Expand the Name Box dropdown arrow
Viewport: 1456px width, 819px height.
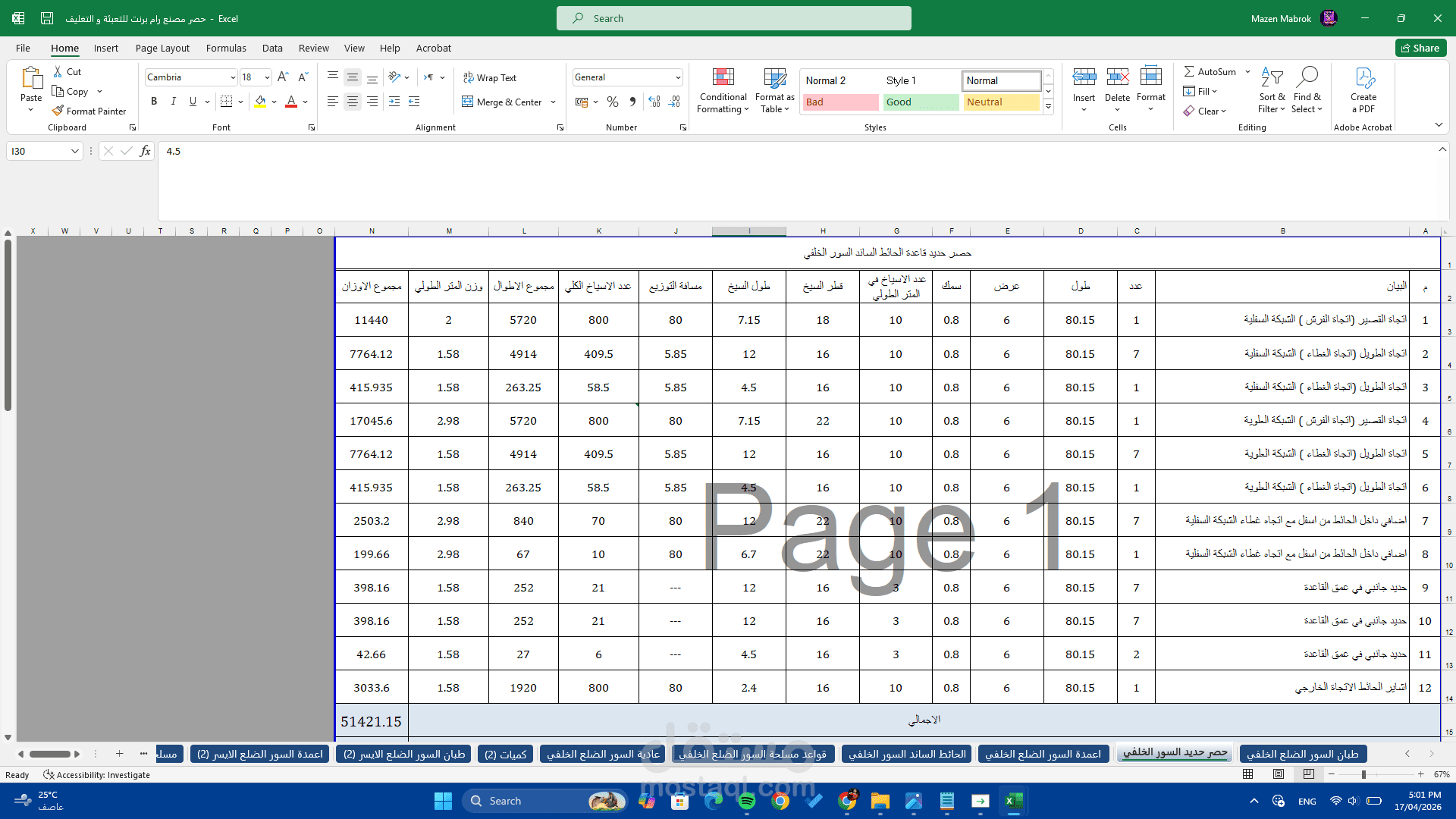(74, 151)
